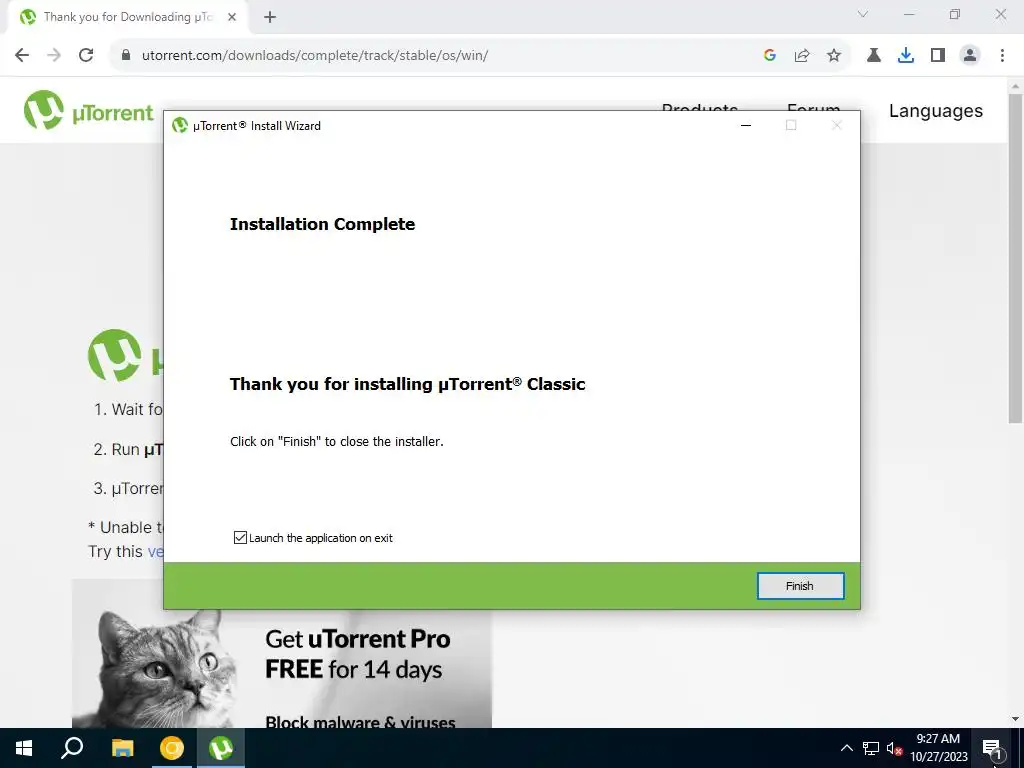Close the Thank you for Downloading tab
Viewport: 1024px width, 768px height.
pyautogui.click(x=232, y=17)
